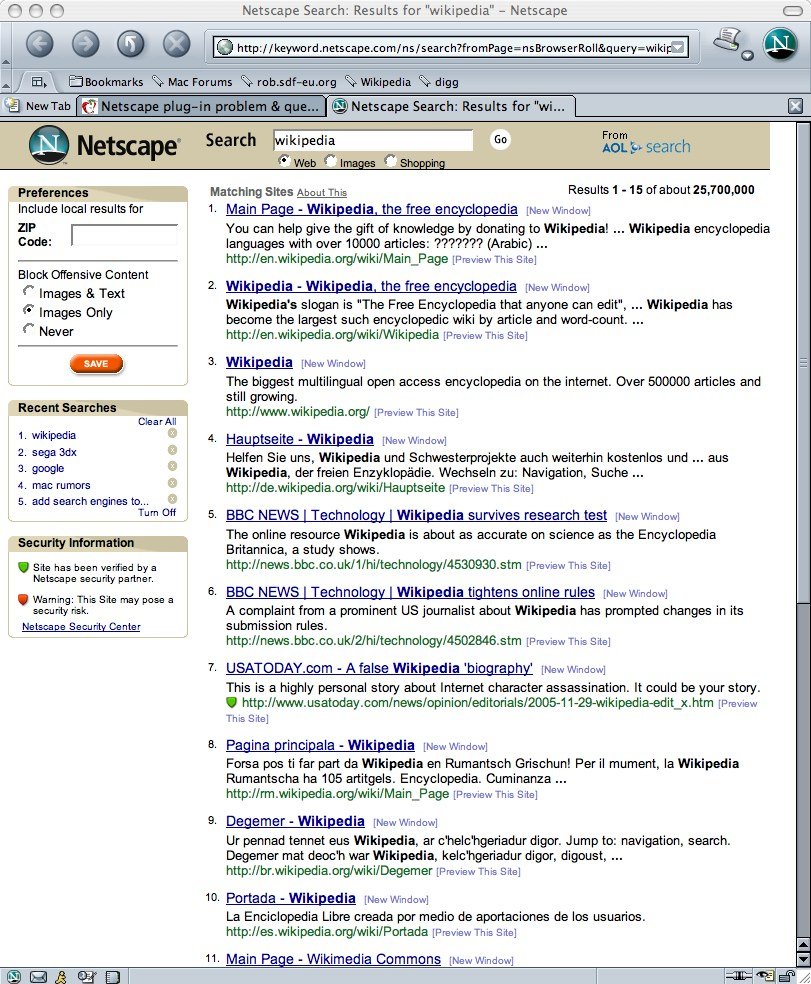811x984 pixels.
Task: Click the popup/cookie manager status icon
Action: [765, 976]
